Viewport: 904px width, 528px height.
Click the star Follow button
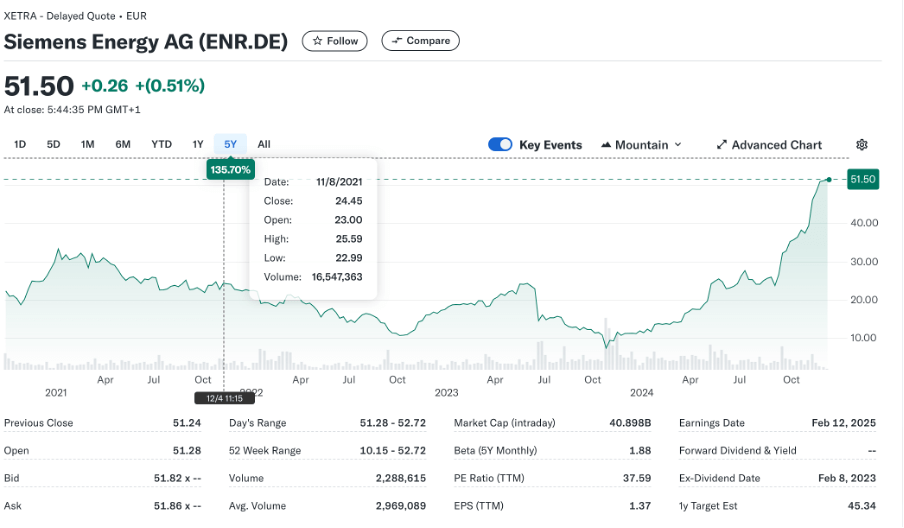(335, 41)
